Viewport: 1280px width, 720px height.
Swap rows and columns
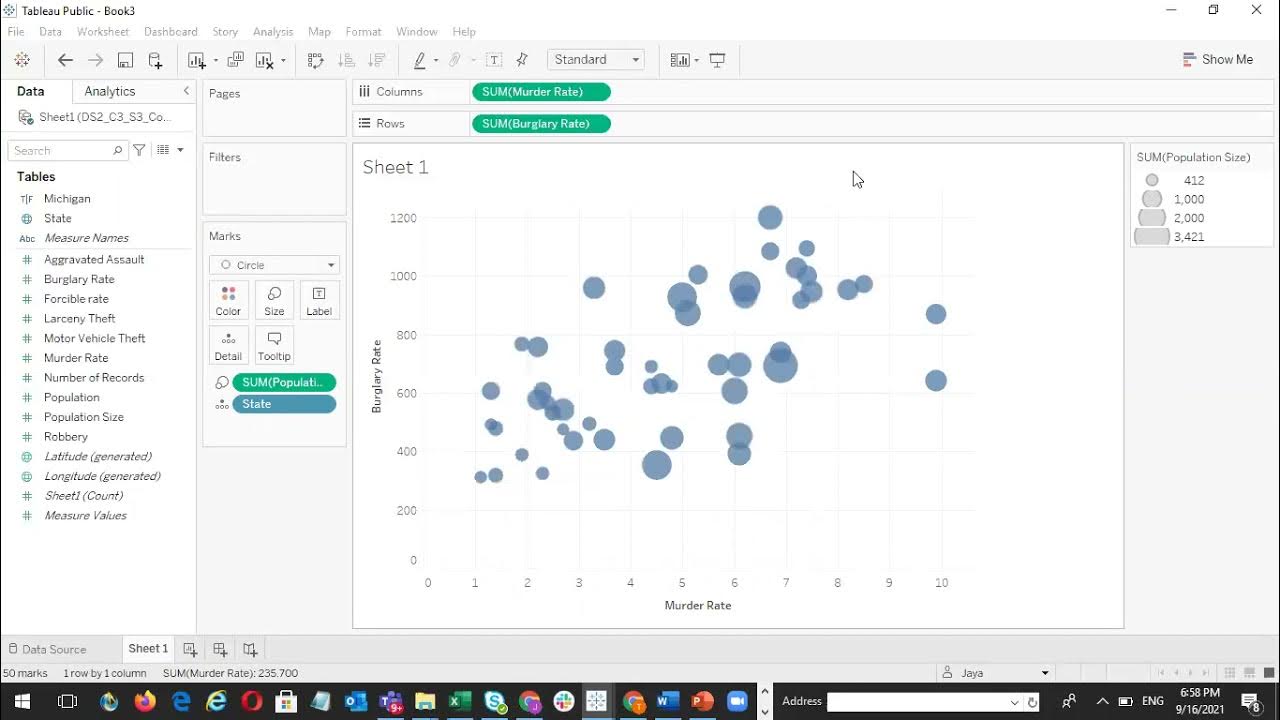(x=316, y=60)
